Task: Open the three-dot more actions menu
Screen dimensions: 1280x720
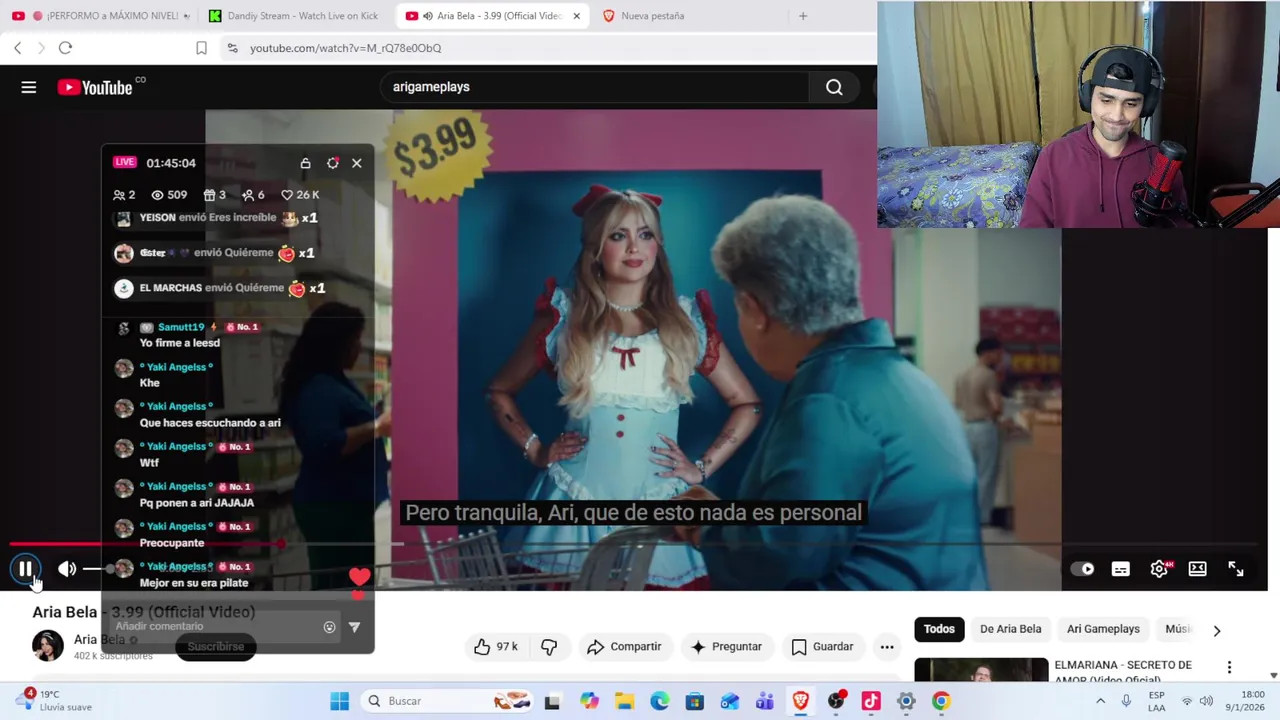Action: (x=887, y=647)
